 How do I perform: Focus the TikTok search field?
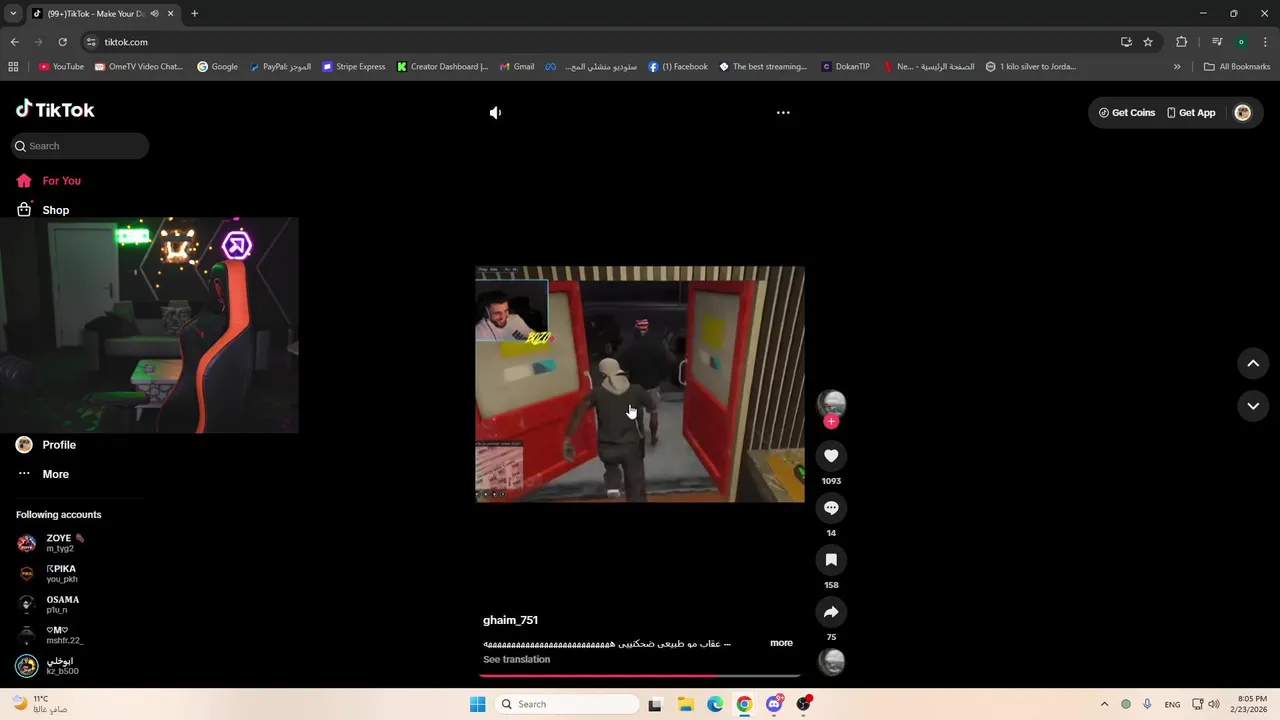[80, 146]
